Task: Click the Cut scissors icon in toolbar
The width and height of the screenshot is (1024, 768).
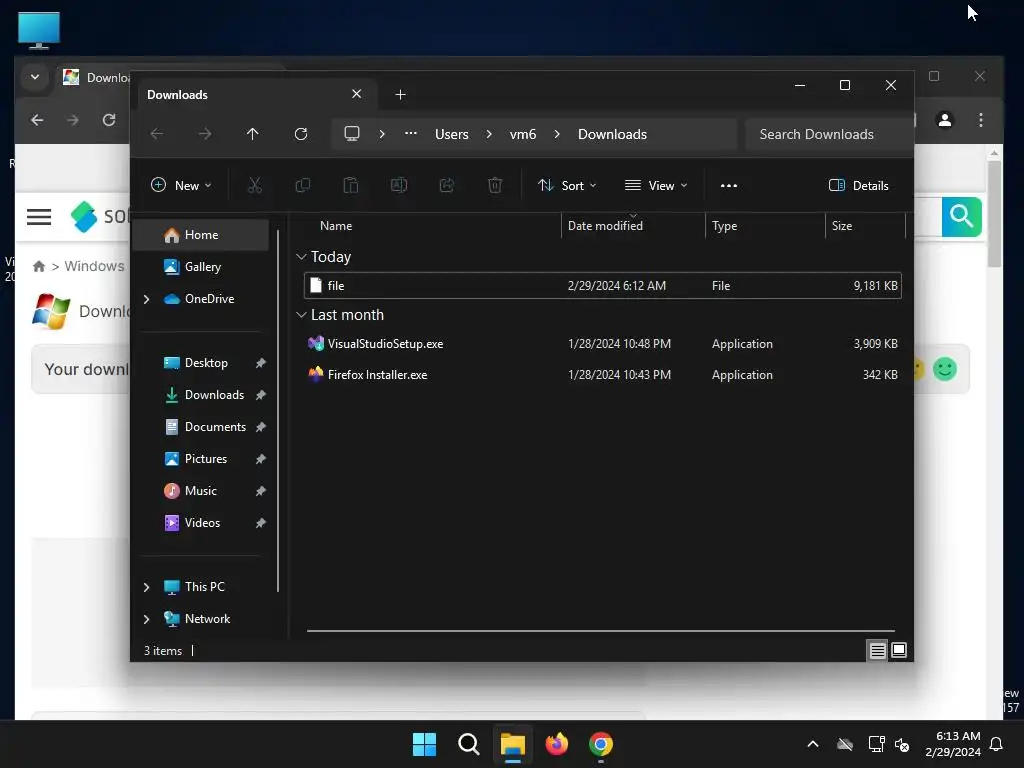Action: coord(255,185)
